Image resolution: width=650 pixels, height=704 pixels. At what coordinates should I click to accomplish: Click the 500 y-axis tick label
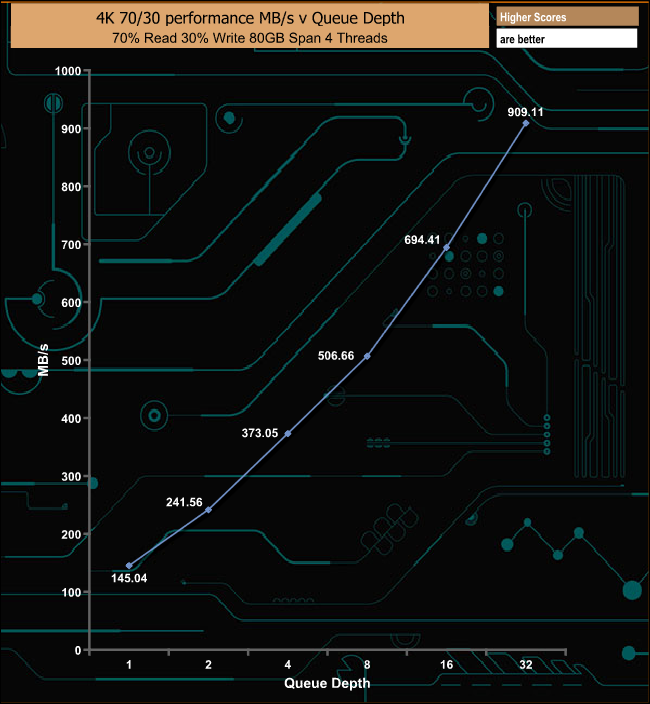click(x=71, y=361)
